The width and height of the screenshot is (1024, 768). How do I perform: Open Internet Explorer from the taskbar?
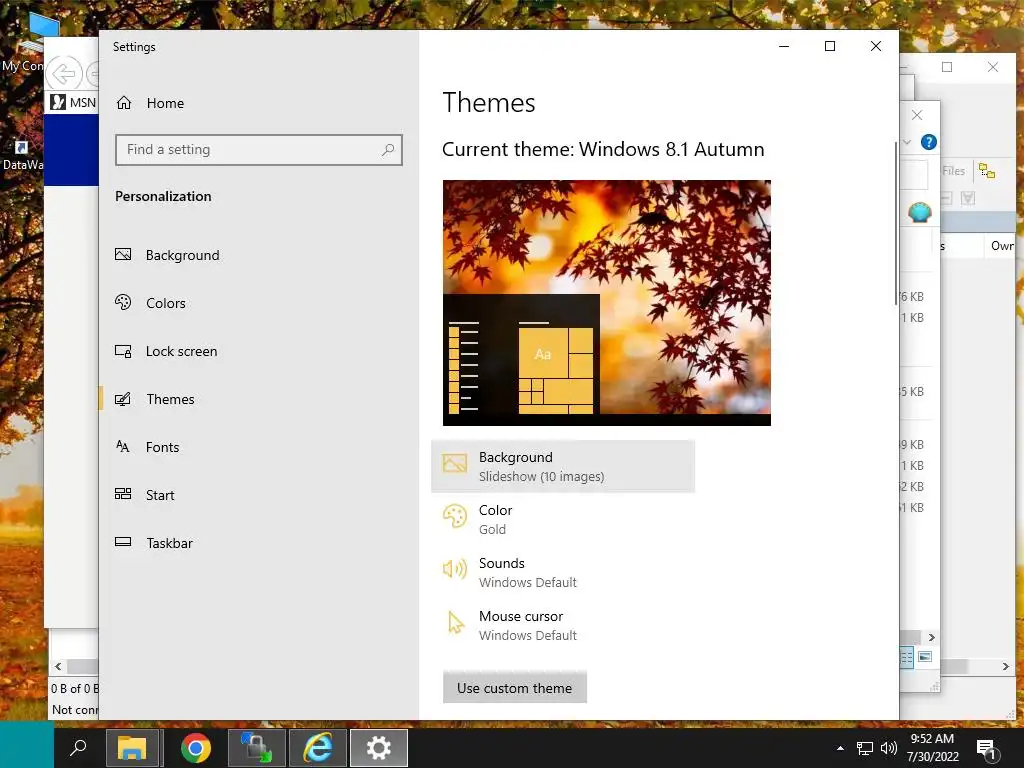point(318,748)
